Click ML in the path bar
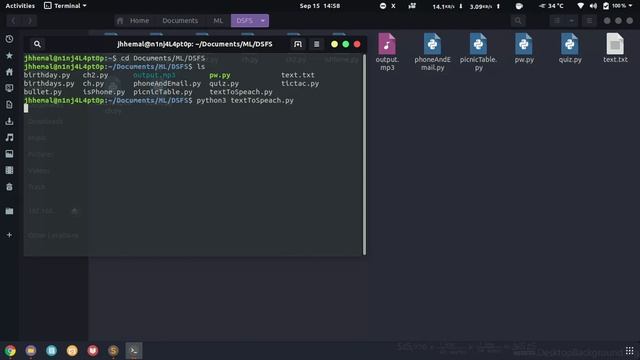 pyautogui.click(x=218, y=20)
